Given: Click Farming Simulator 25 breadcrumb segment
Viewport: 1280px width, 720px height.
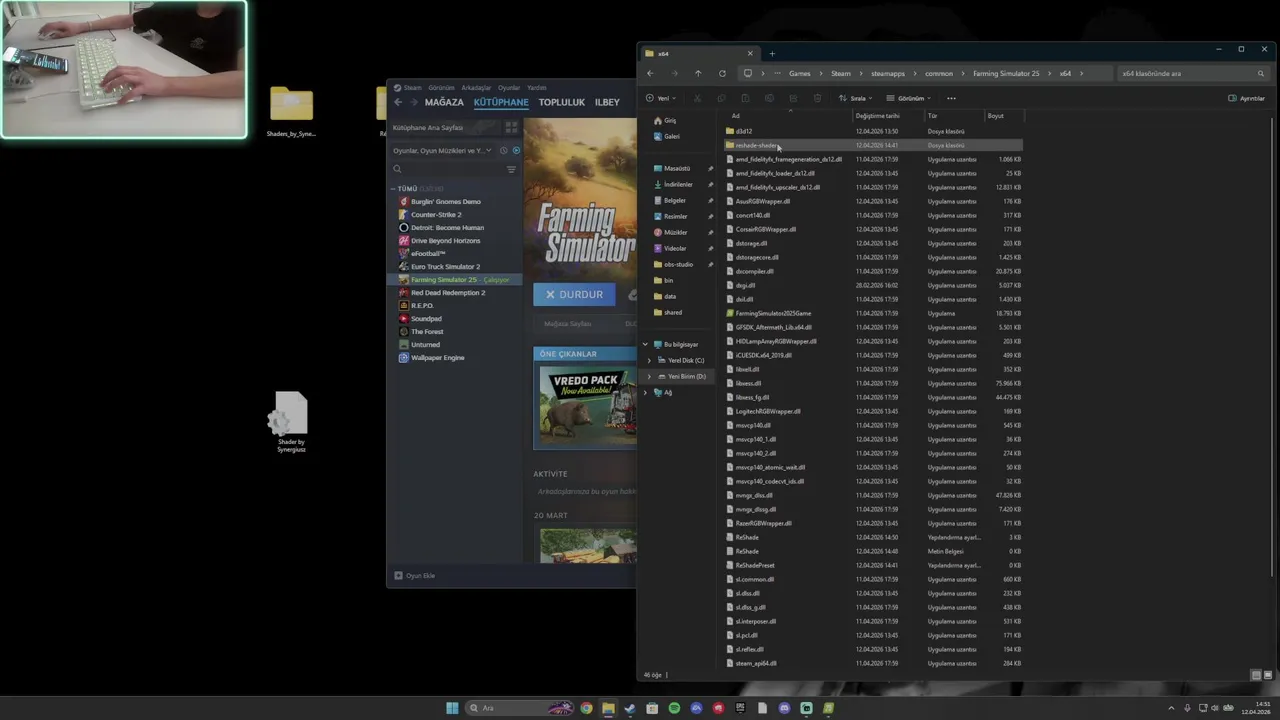Looking at the screenshot, I should coord(1006,73).
